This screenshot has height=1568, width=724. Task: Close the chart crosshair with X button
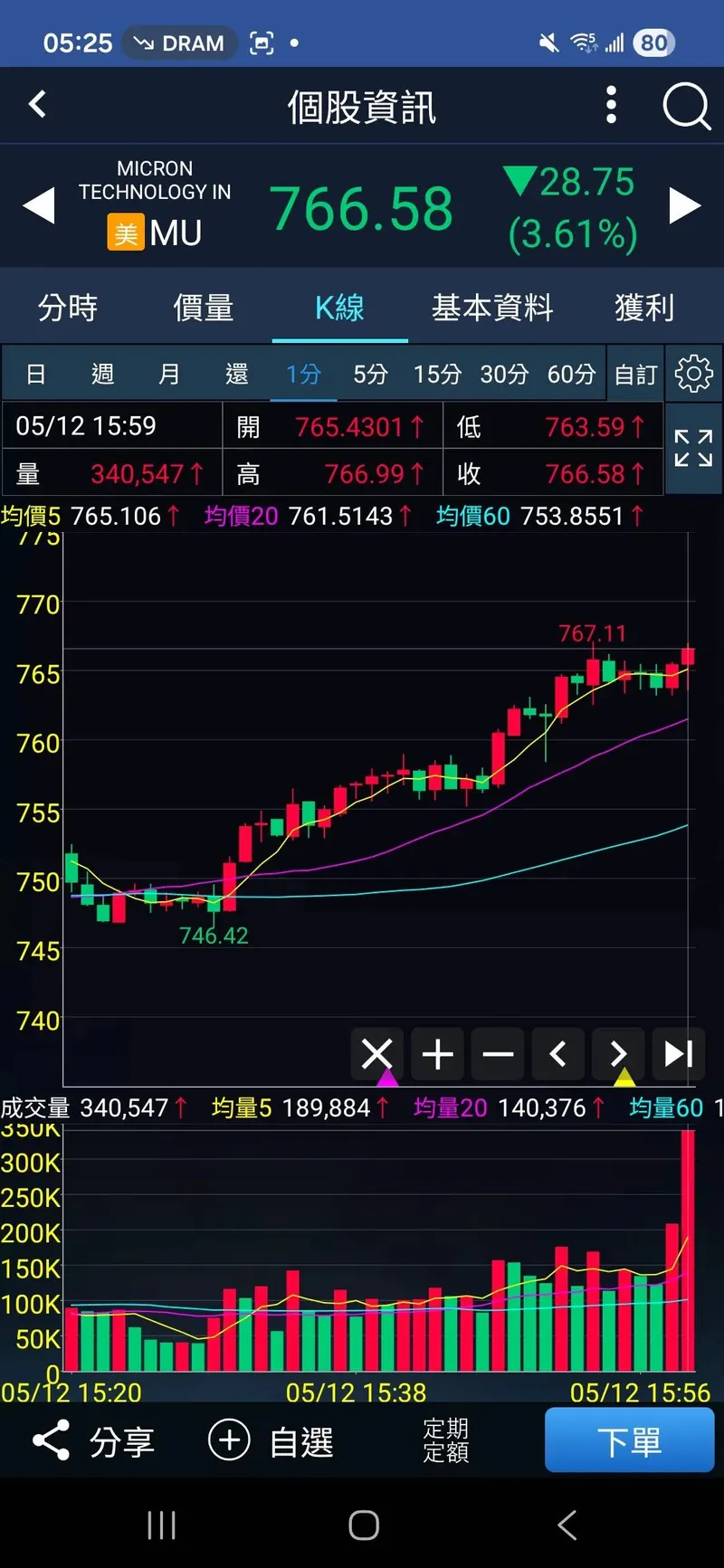(376, 1054)
